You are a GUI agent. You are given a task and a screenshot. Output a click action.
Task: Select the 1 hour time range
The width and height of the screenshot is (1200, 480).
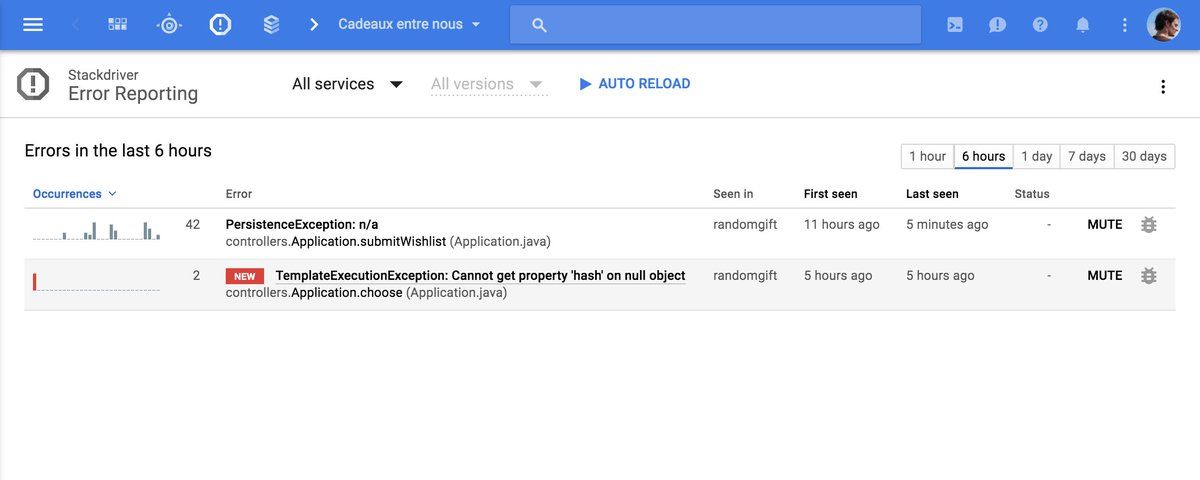(x=927, y=157)
